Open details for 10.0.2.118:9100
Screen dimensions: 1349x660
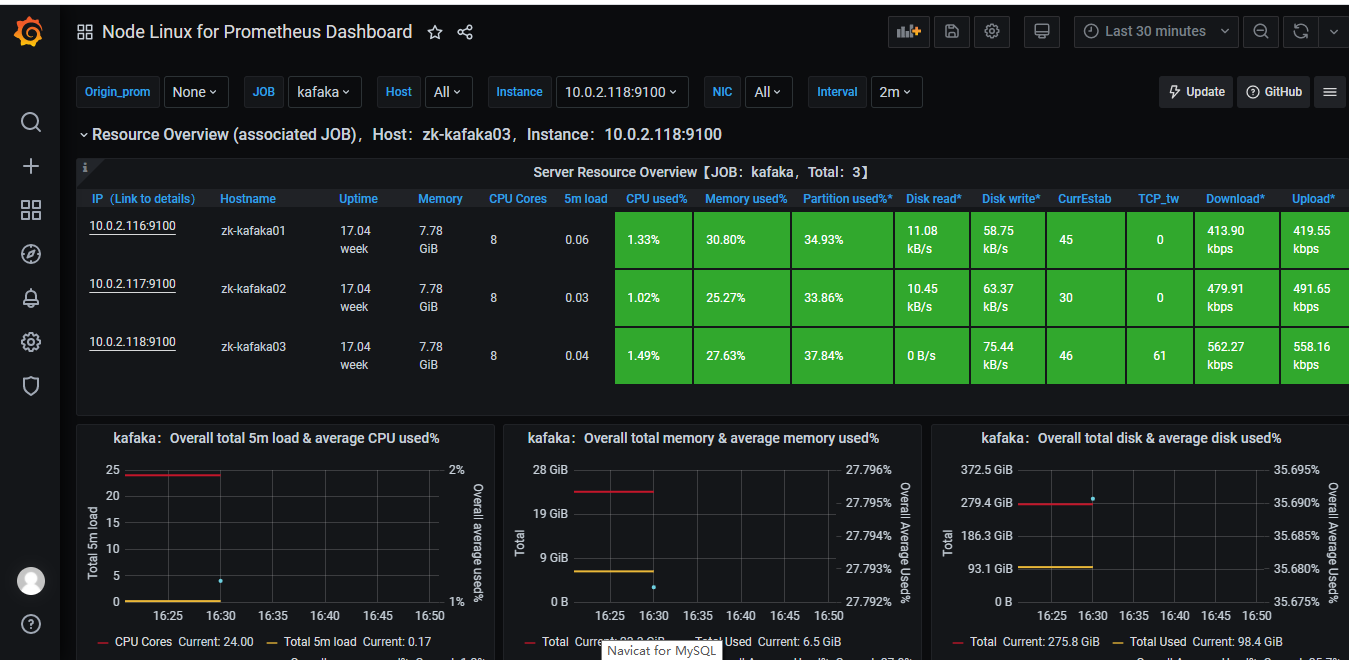[x=132, y=343]
